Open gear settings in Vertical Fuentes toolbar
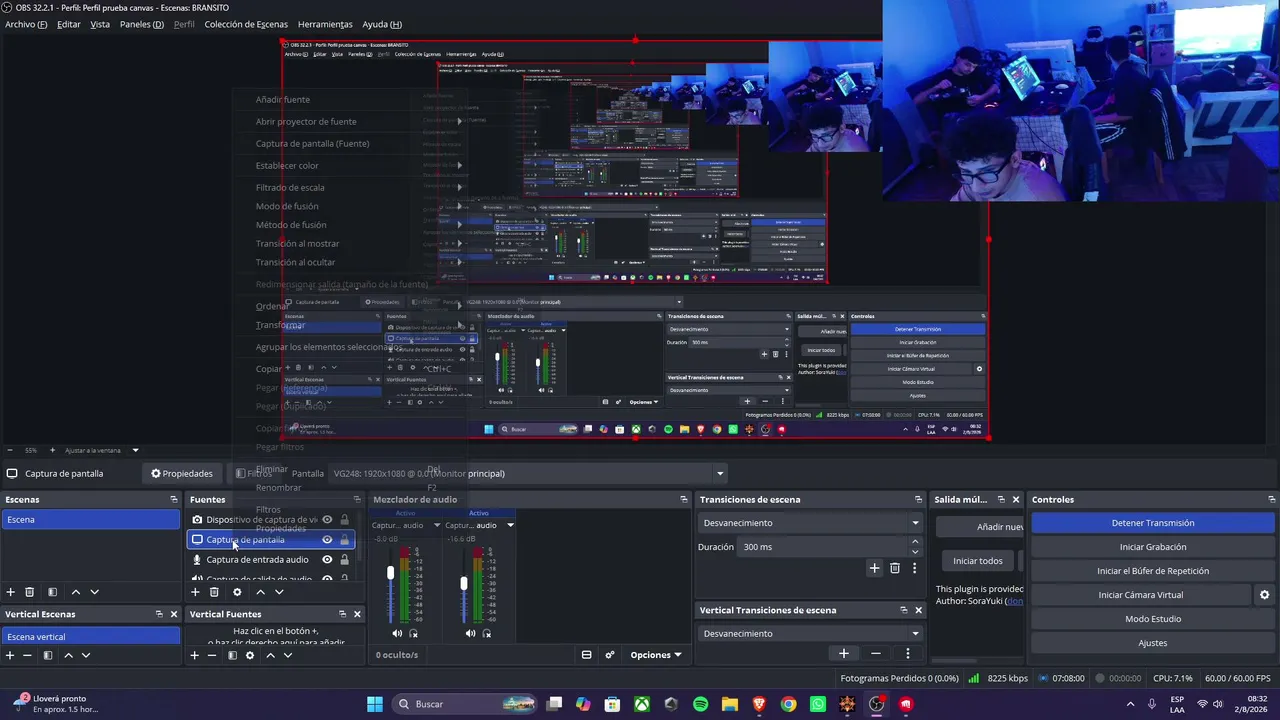This screenshot has width=1280, height=720. (250, 655)
